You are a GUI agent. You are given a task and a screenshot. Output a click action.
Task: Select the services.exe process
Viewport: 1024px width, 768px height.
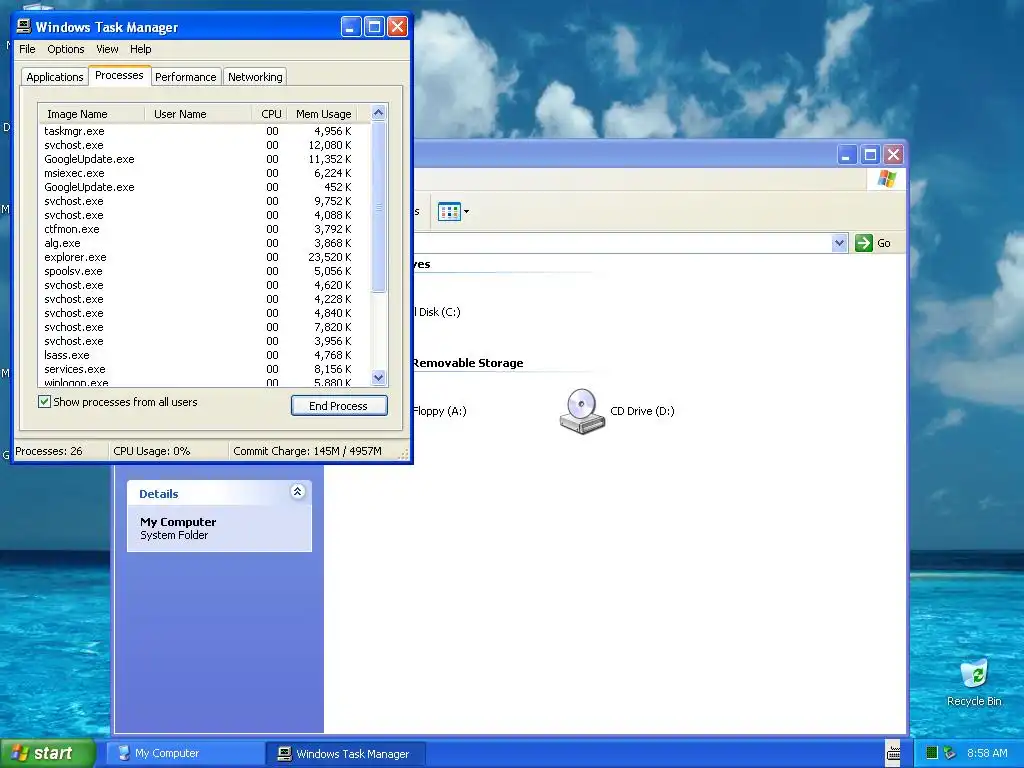tap(204, 369)
